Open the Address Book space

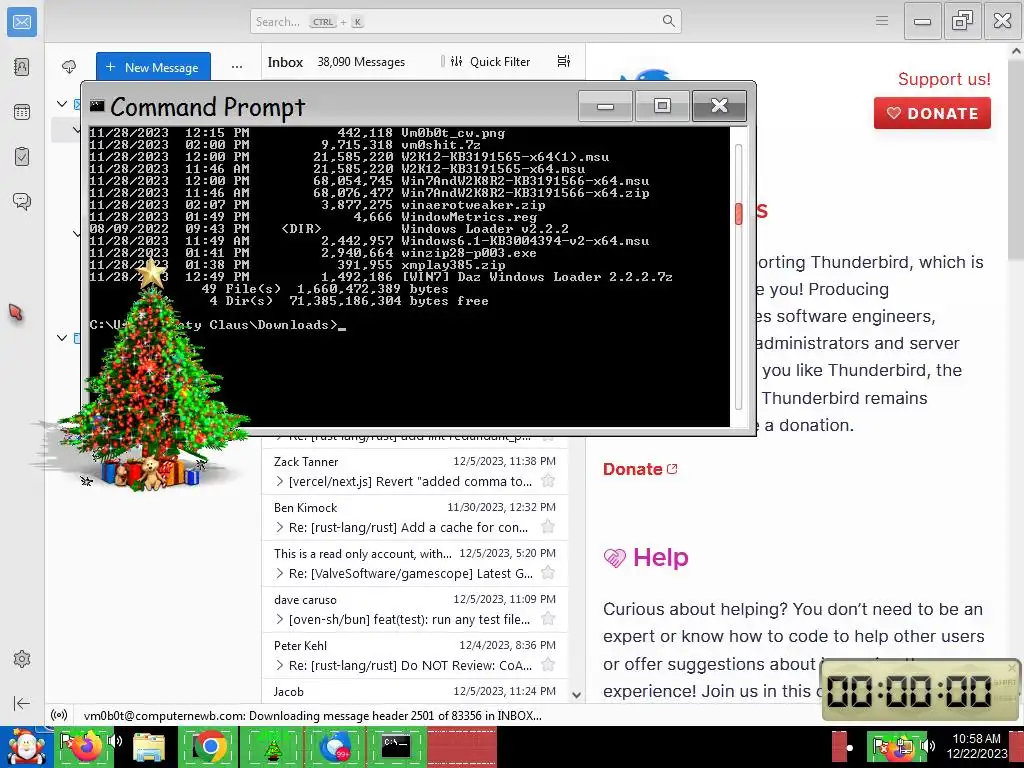[22, 67]
